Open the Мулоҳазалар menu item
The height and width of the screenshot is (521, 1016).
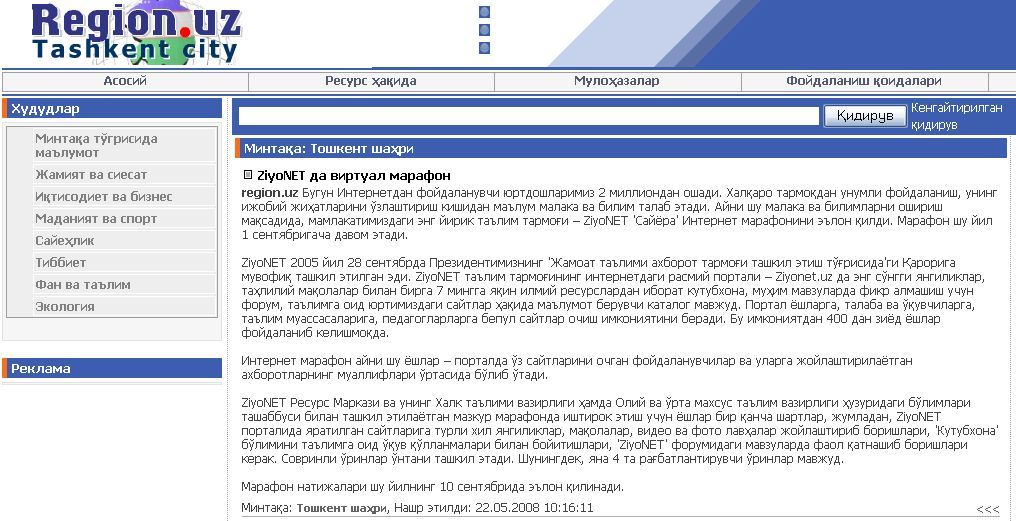click(x=617, y=81)
